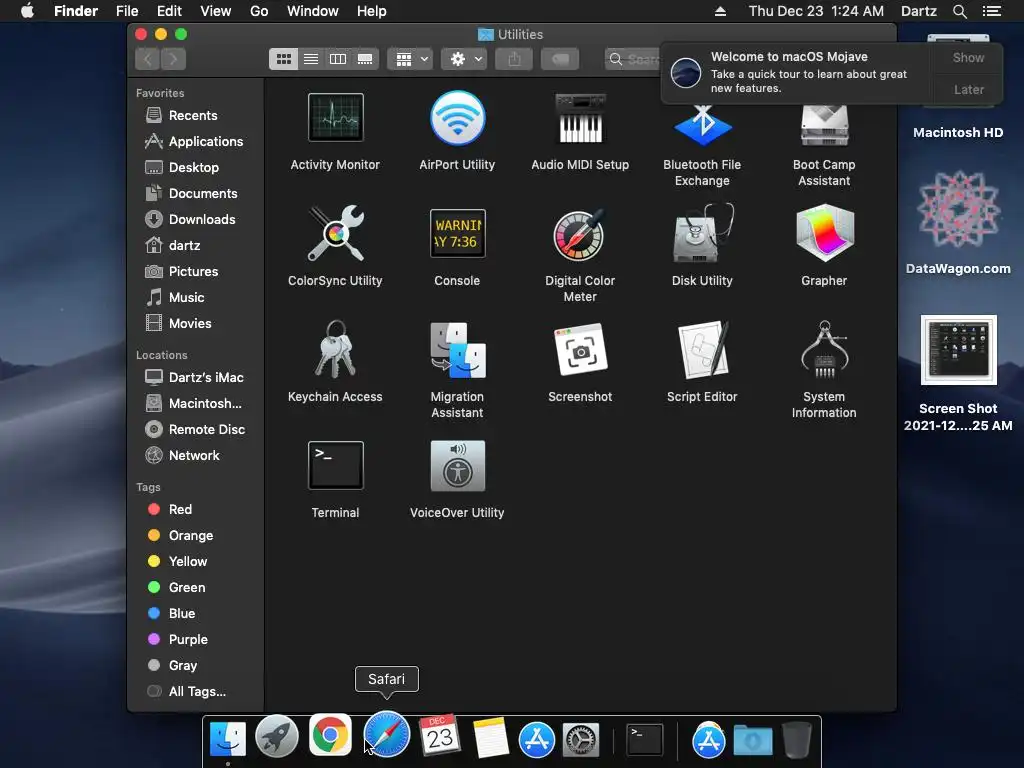Open Google Chrome from the Dock

pyautogui.click(x=330, y=735)
